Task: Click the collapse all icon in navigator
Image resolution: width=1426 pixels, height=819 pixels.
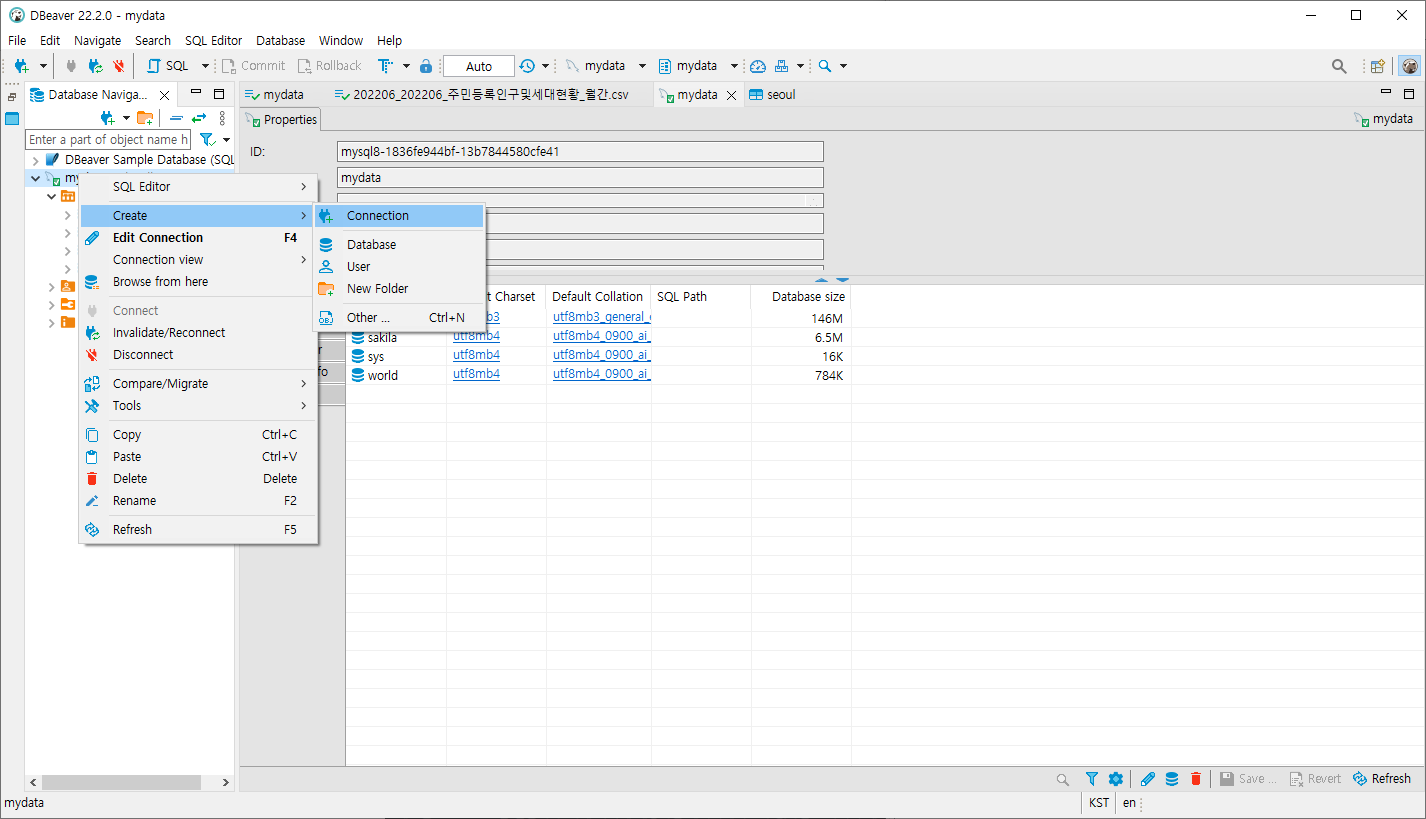Action: pyautogui.click(x=176, y=118)
